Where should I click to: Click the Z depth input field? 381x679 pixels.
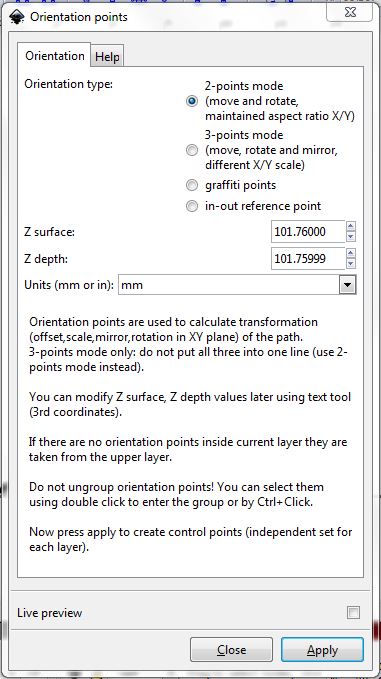pyautogui.click(x=308, y=259)
